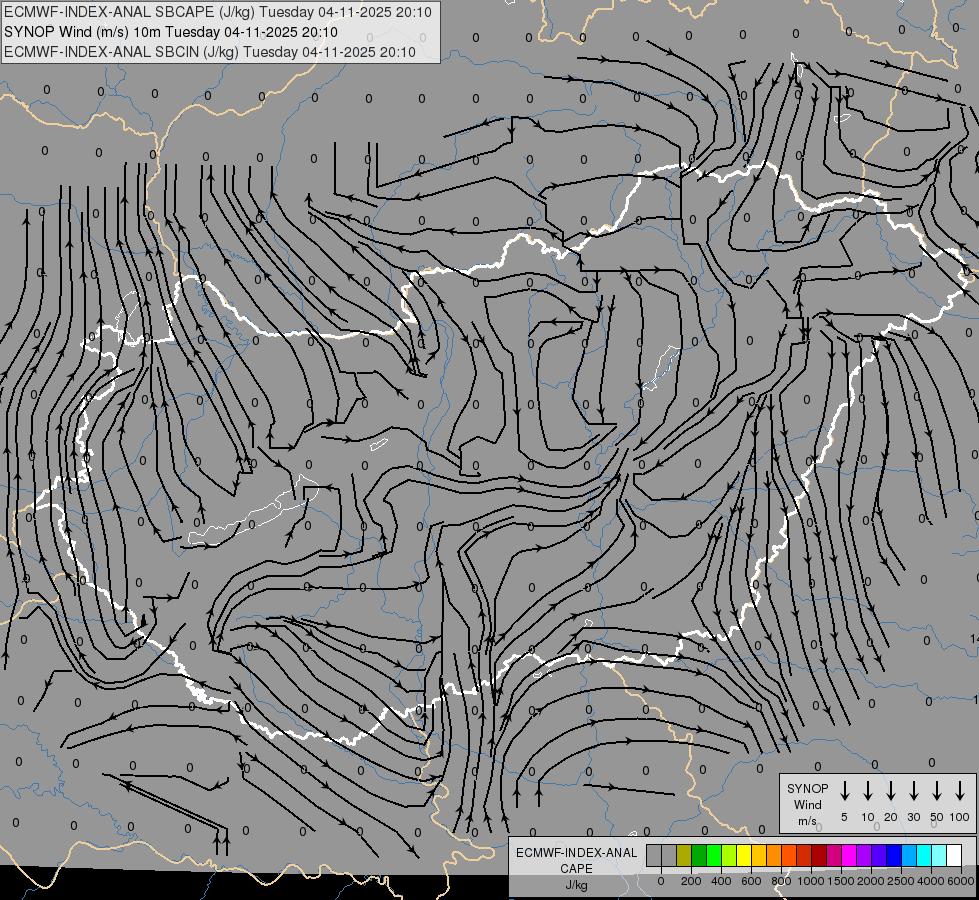
Task: Click the m/s unit in the wind legend
Action: click(x=807, y=821)
